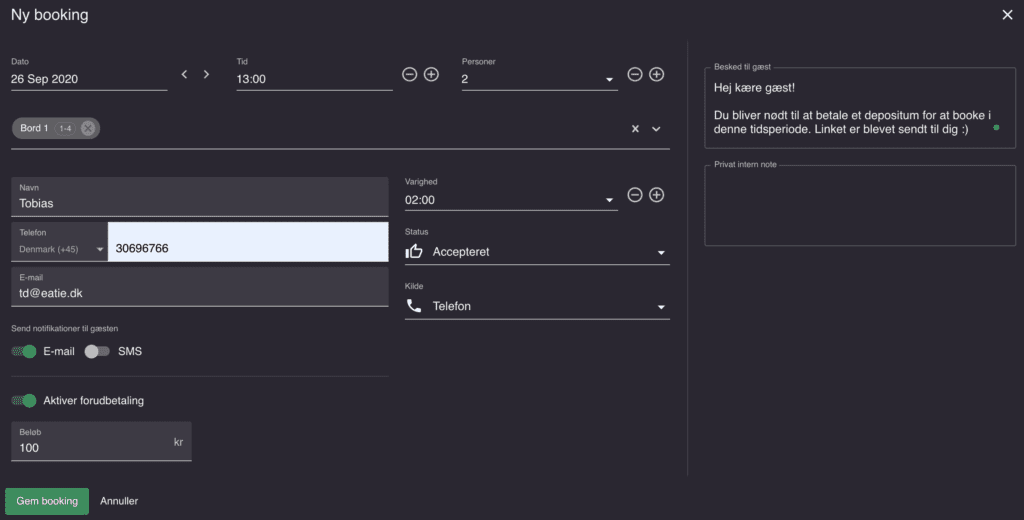
Task: Go to next date with right chevron
Action: click(x=206, y=74)
